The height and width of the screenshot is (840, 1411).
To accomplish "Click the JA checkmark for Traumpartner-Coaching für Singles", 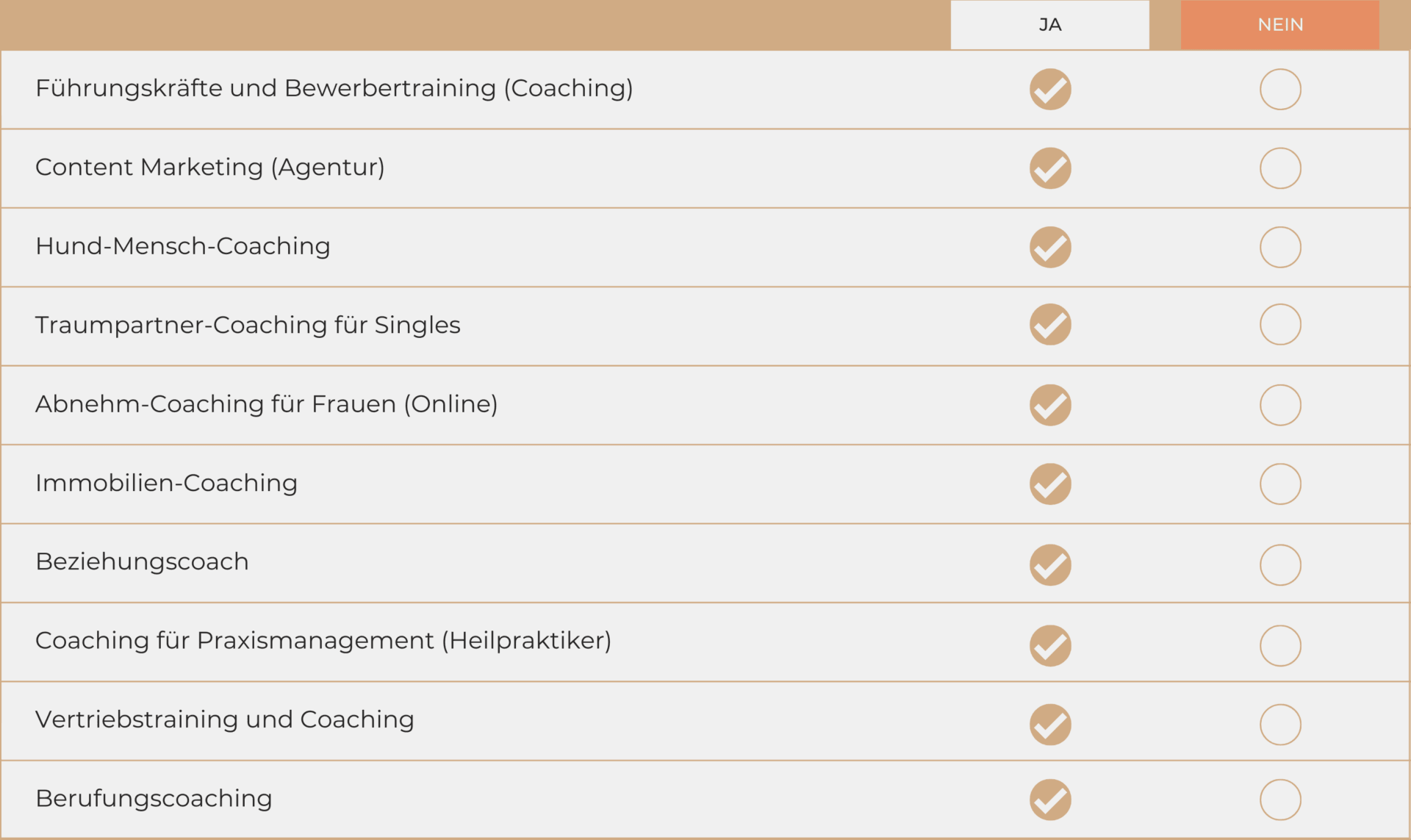I will 1050,325.
